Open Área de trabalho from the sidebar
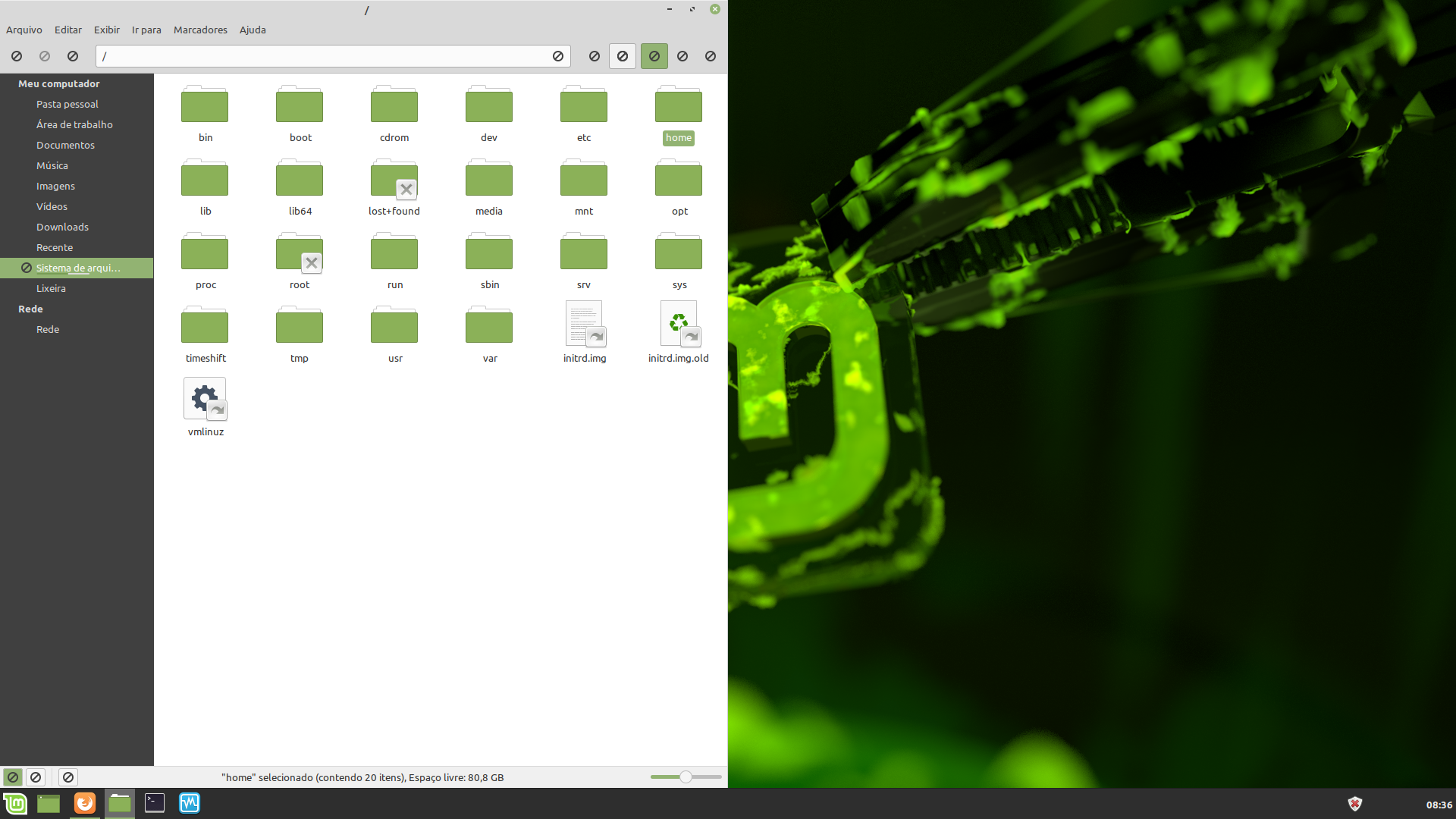The height and width of the screenshot is (819, 1456). tap(74, 124)
